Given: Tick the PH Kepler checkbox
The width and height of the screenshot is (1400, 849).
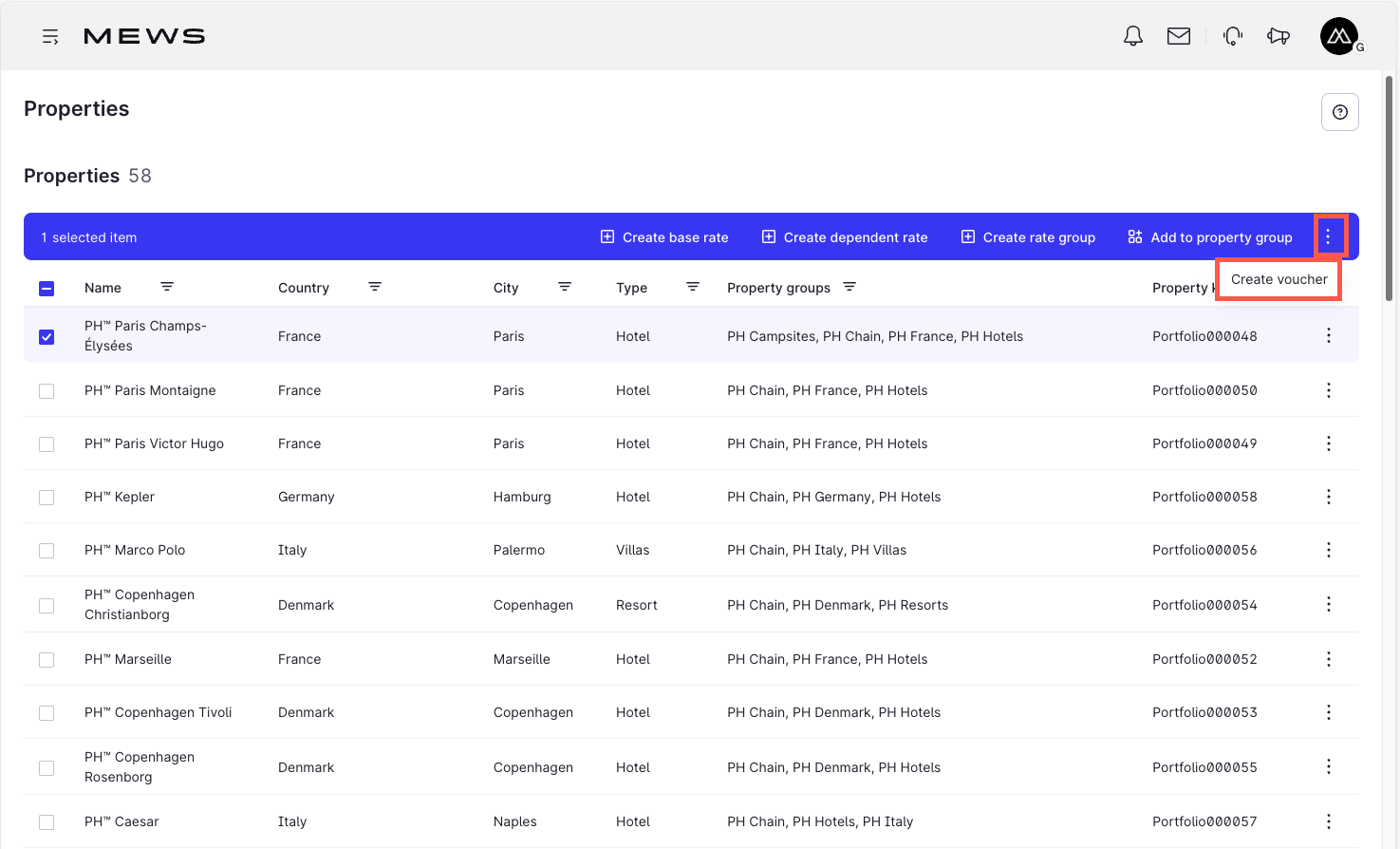Looking at the screenshot, I should (47, 498).
